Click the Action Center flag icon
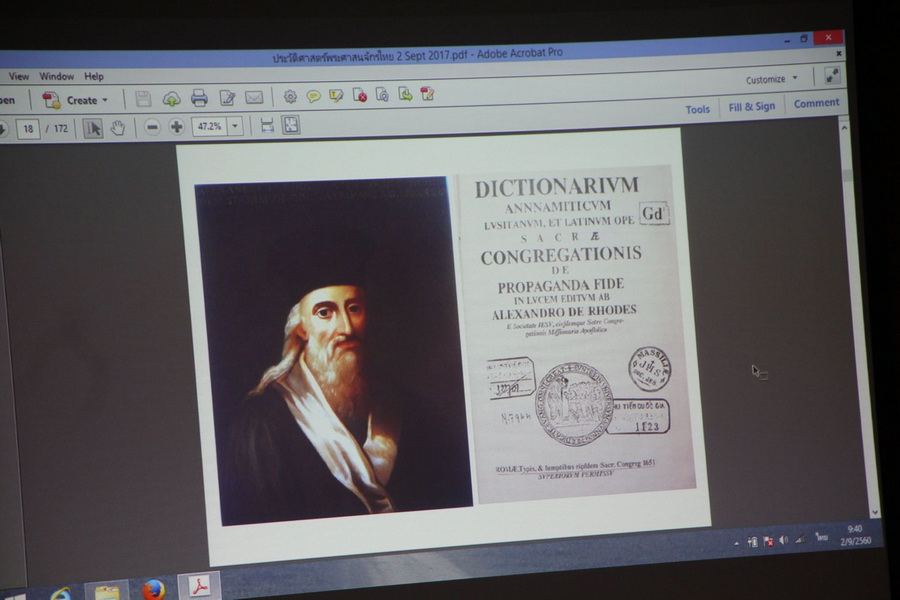This screenshot has width=900, height=600. tap(768, 541)
